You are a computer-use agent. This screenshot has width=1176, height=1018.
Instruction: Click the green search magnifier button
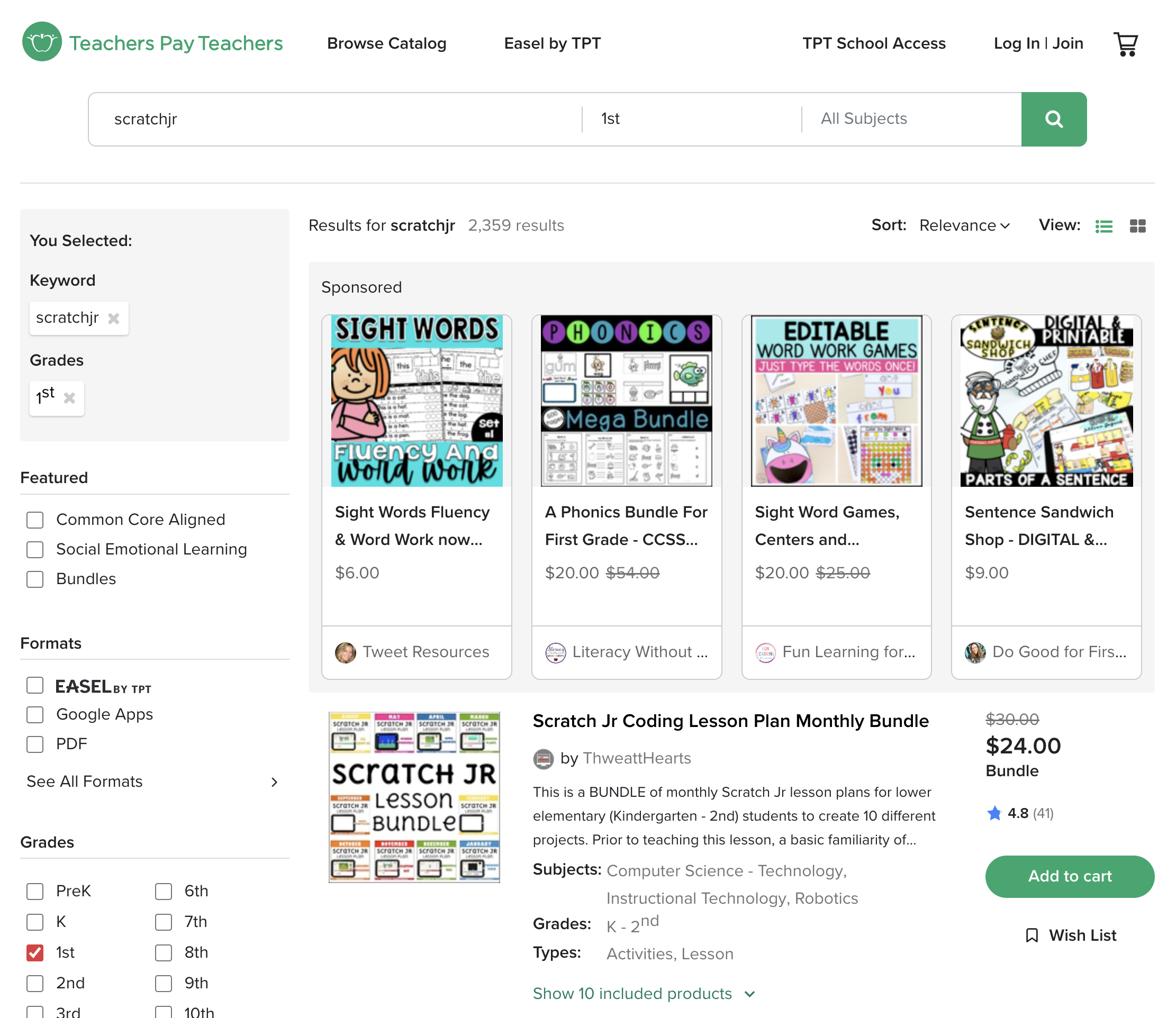pos(1054,119)
